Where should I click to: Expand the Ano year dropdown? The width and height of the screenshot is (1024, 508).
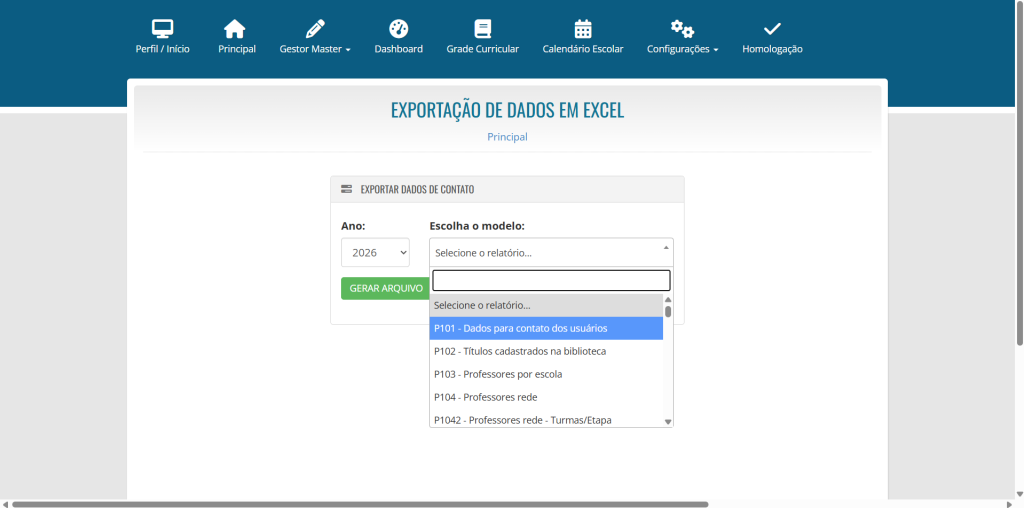coord(375,253)
